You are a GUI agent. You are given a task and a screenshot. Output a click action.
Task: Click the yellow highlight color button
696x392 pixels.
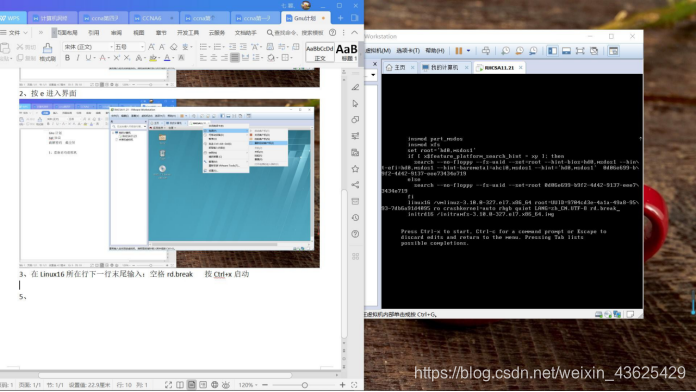point(153,58)
